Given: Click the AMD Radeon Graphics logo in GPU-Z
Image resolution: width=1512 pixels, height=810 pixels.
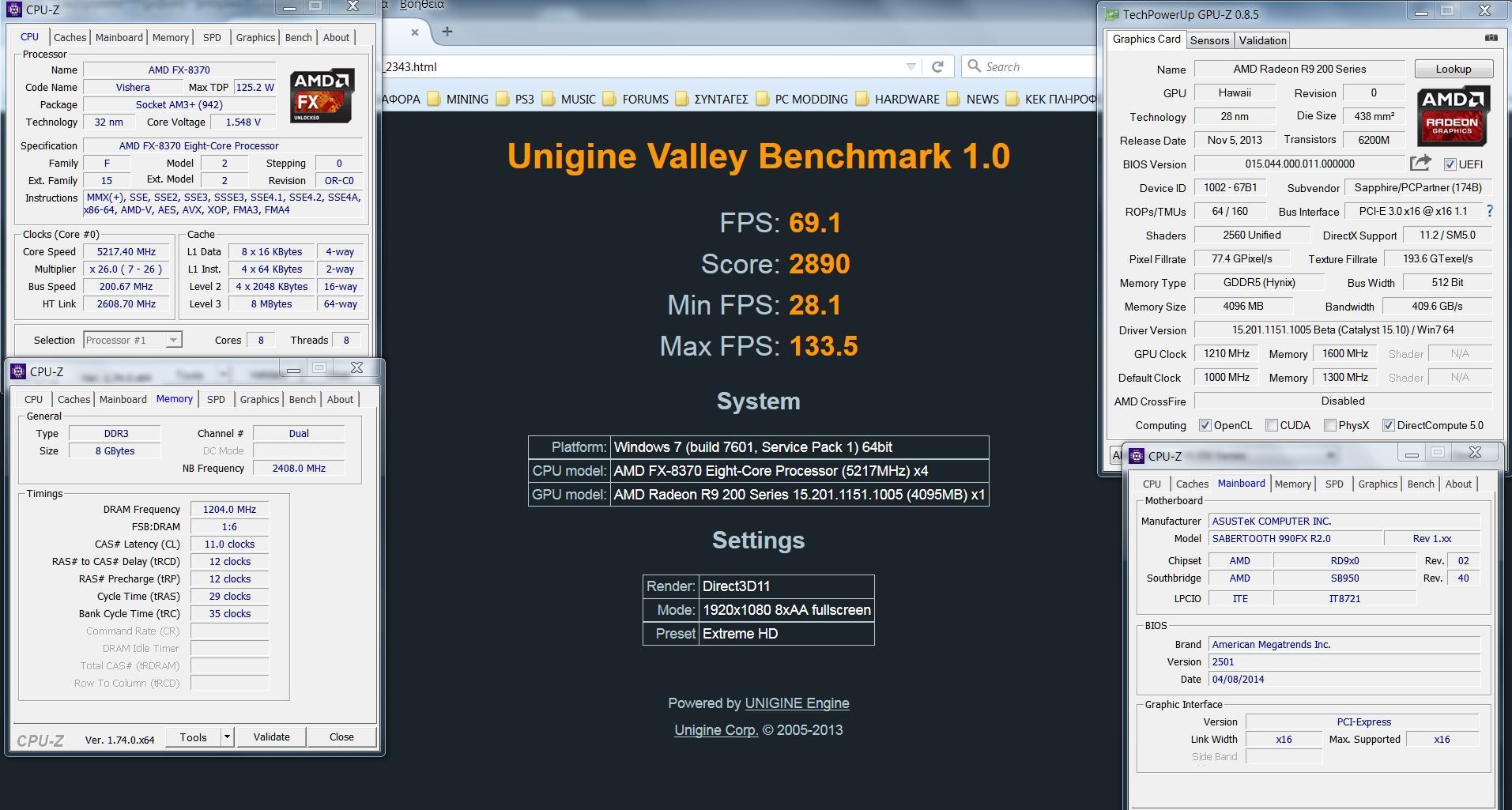Looking at the screenshot, I should (1453, 116).
